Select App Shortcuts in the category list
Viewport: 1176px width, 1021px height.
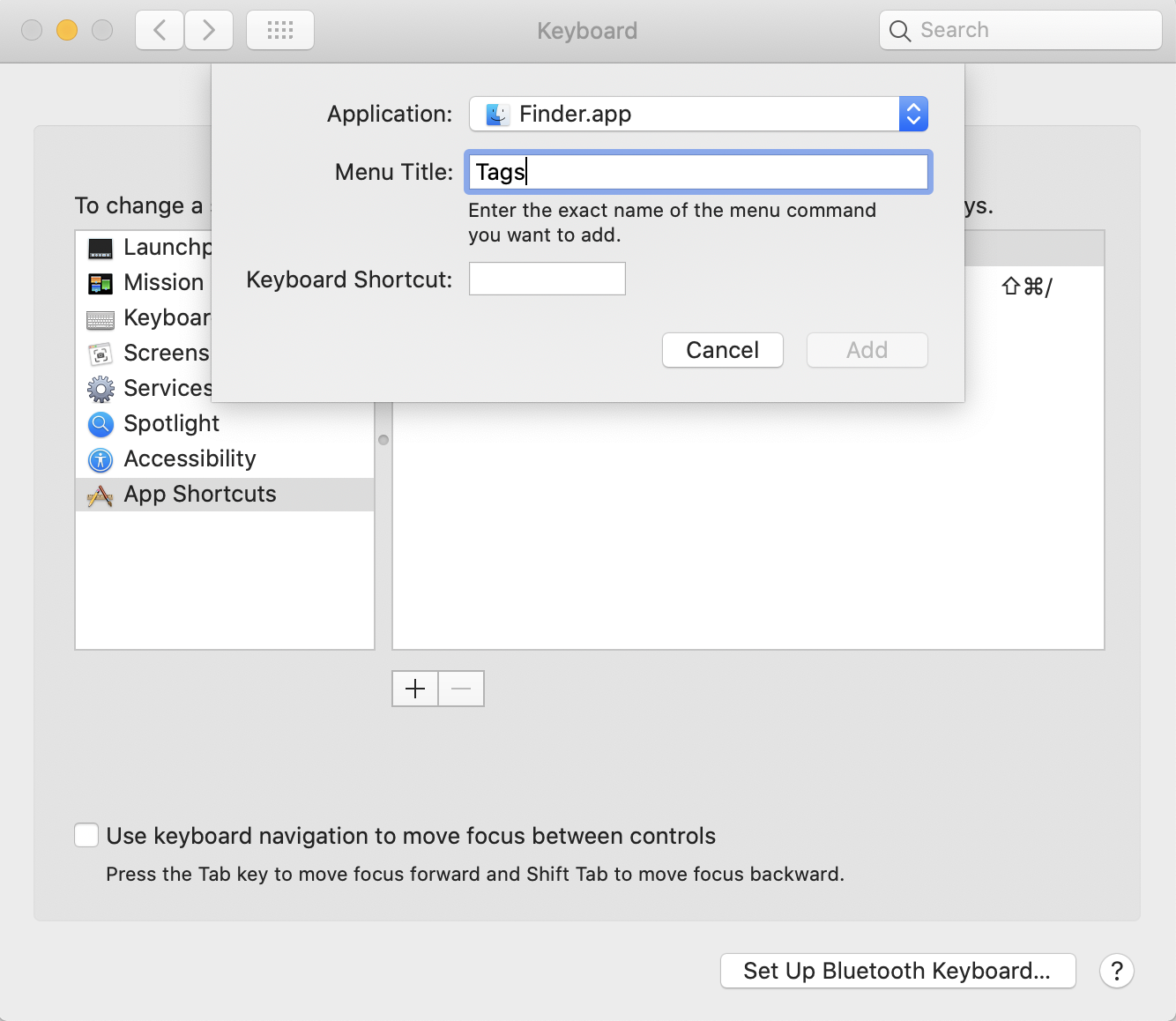225,495
